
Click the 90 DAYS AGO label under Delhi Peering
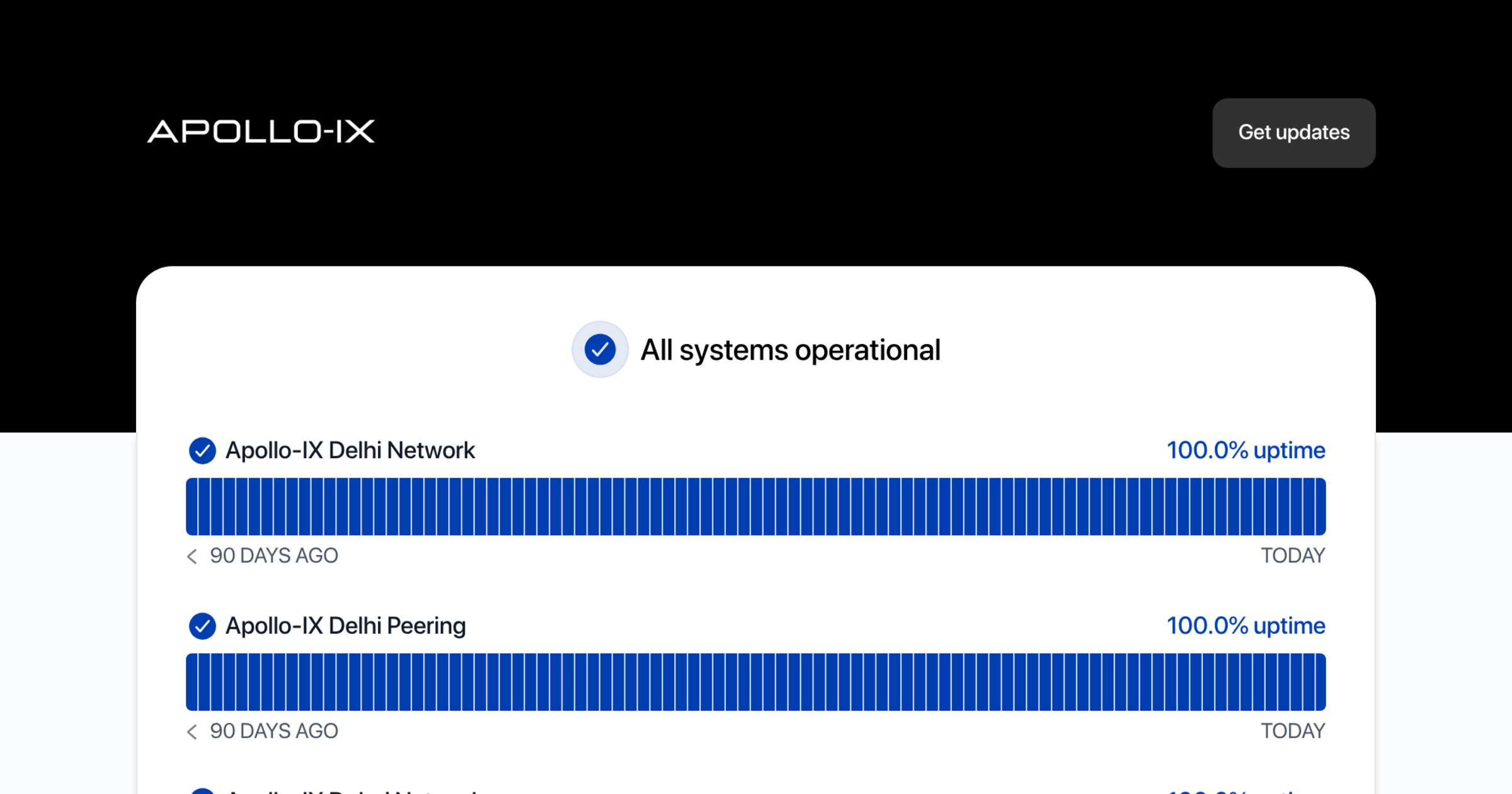pyautogui.click(x=274, y=731)
